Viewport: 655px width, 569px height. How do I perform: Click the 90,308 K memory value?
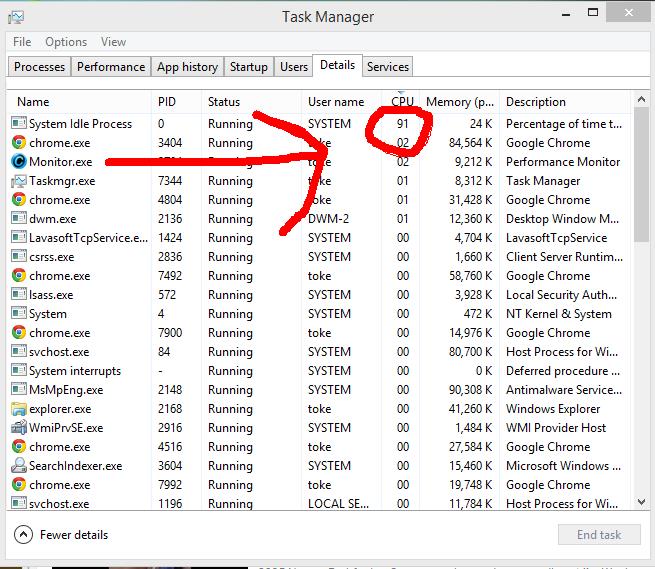point(470,390)
